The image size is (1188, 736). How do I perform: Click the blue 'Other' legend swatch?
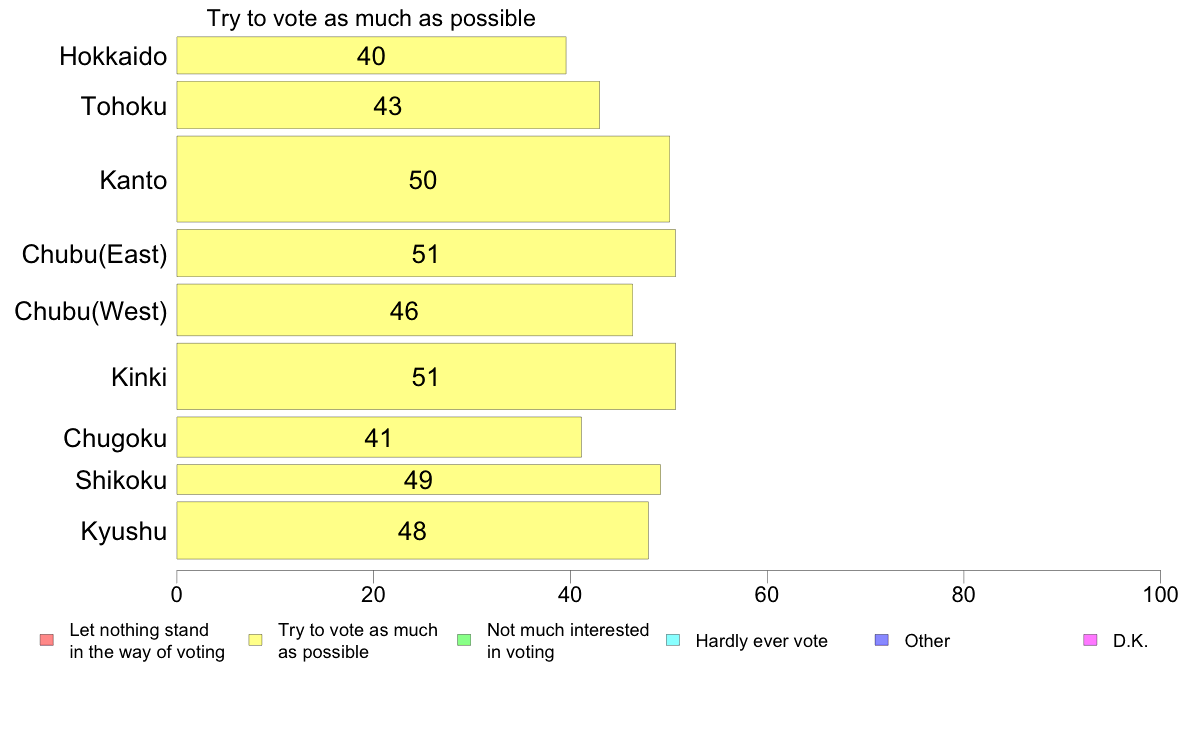point(881,640)
